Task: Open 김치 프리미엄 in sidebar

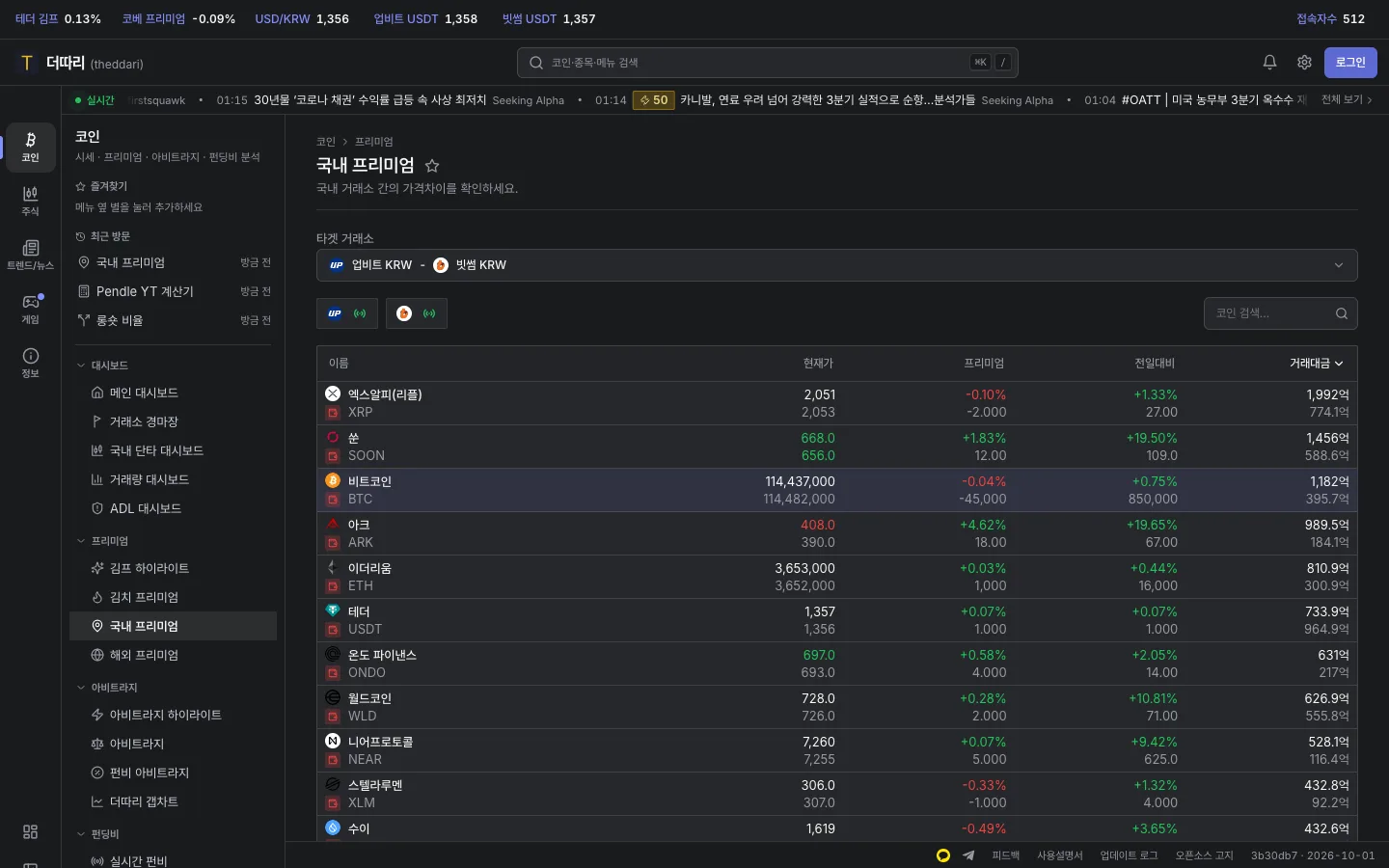Action: click(174, 597)
